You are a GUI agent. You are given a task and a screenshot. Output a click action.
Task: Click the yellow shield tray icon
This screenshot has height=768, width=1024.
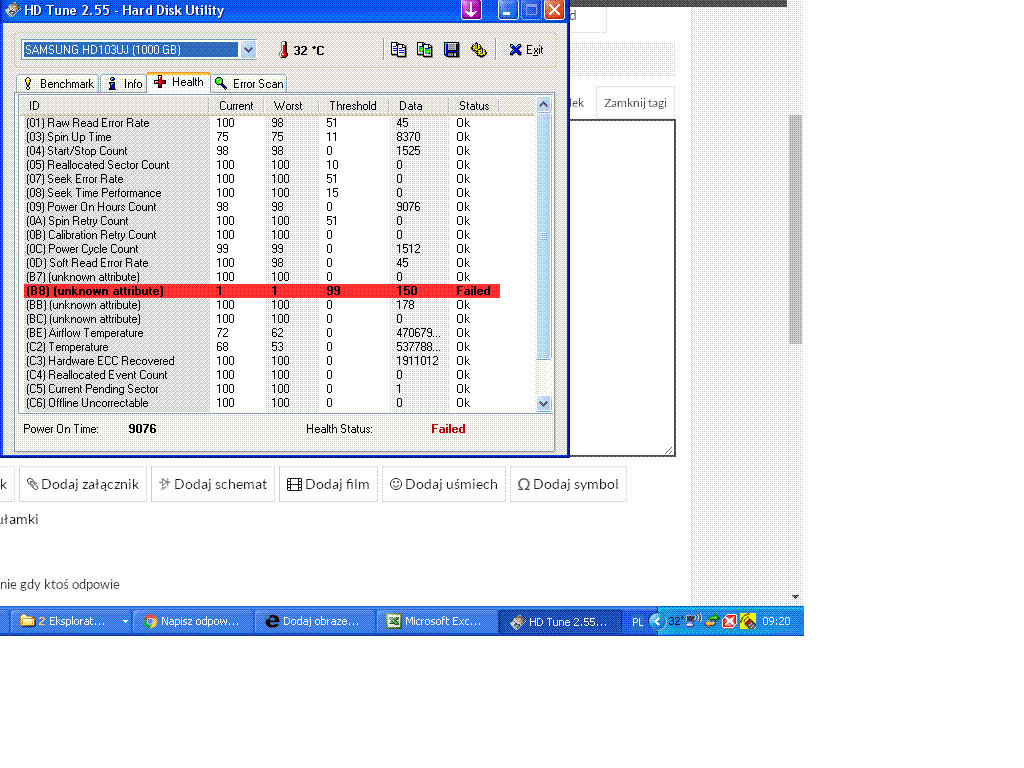pyautogui.click(x=748, y=621)
